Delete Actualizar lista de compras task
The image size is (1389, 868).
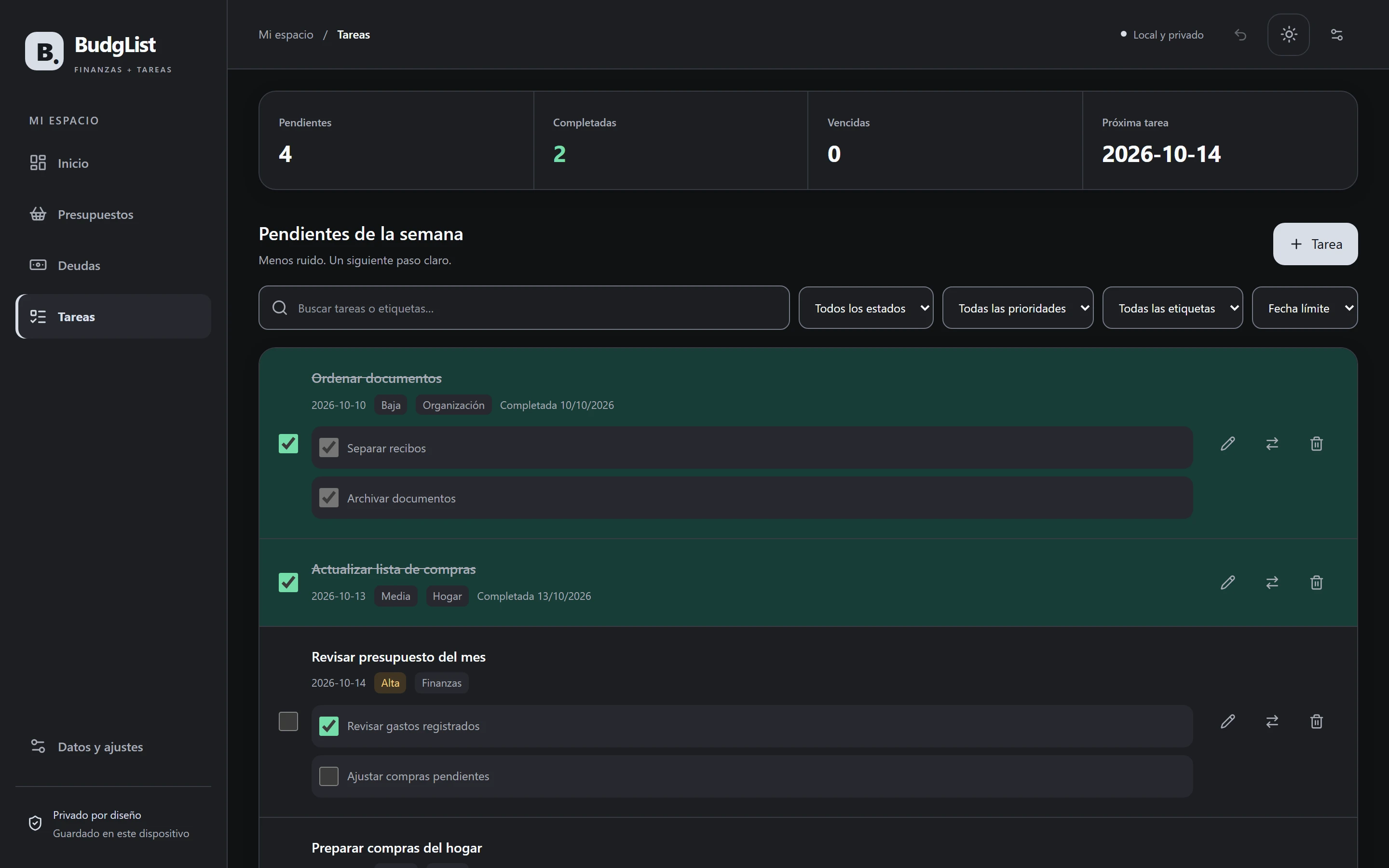coord(1317,583)
